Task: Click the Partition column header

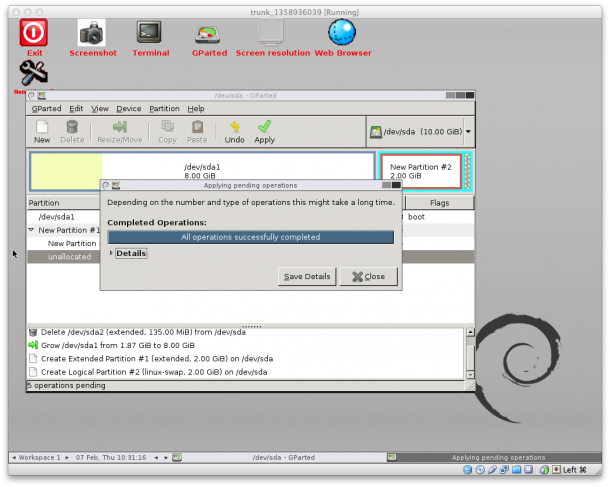Action: point(64,203)
